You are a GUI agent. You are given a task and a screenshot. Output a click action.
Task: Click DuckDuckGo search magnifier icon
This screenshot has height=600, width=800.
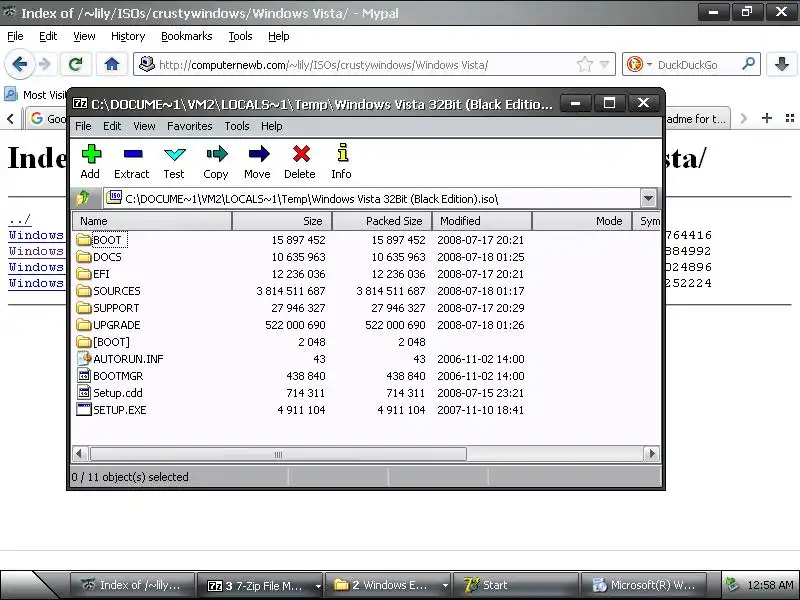click(748, 64)
